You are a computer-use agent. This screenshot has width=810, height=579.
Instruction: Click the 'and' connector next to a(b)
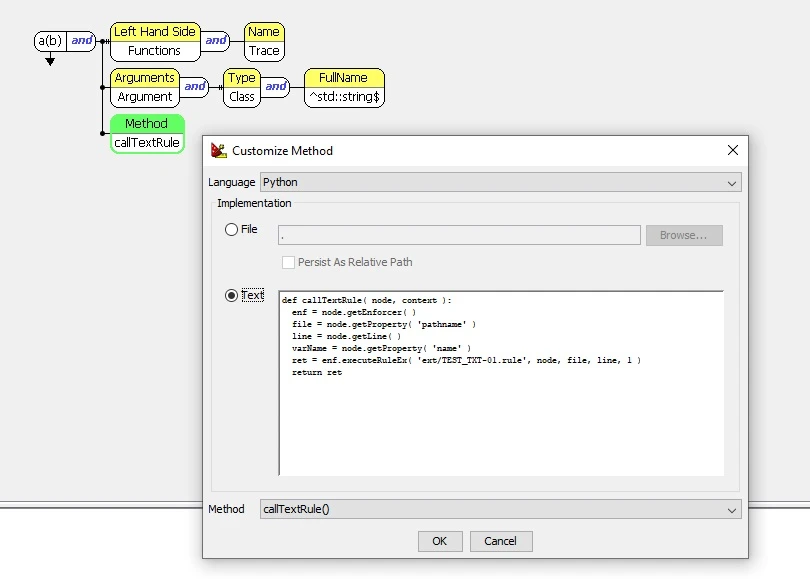(x=82, y=41)
